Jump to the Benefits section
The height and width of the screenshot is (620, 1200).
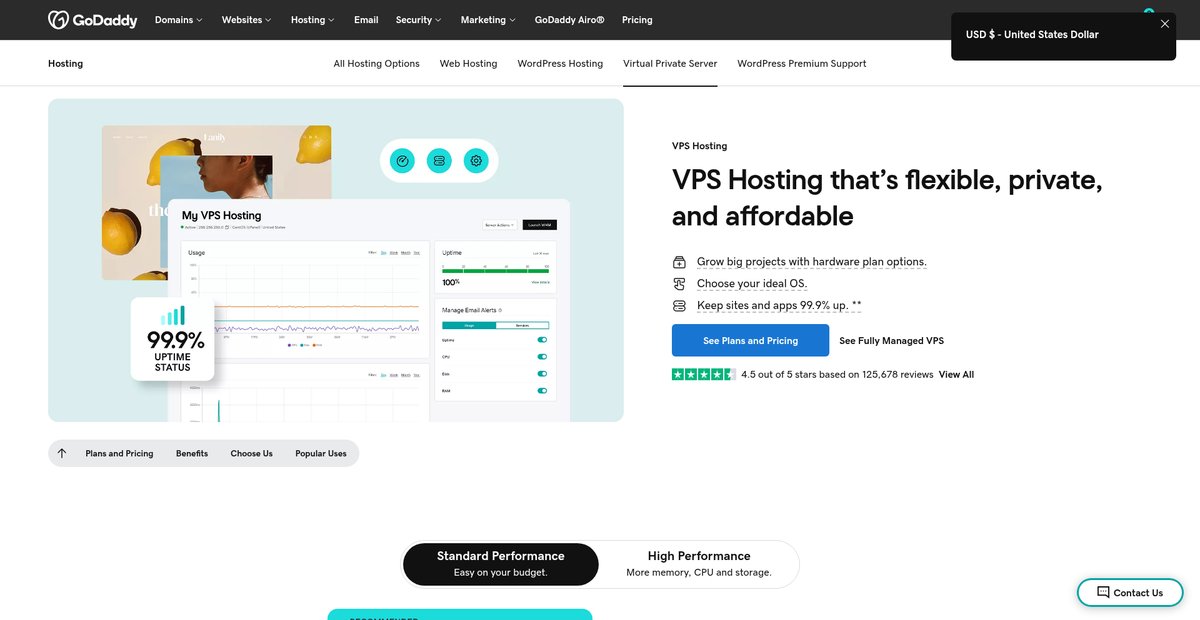(192, 454)
